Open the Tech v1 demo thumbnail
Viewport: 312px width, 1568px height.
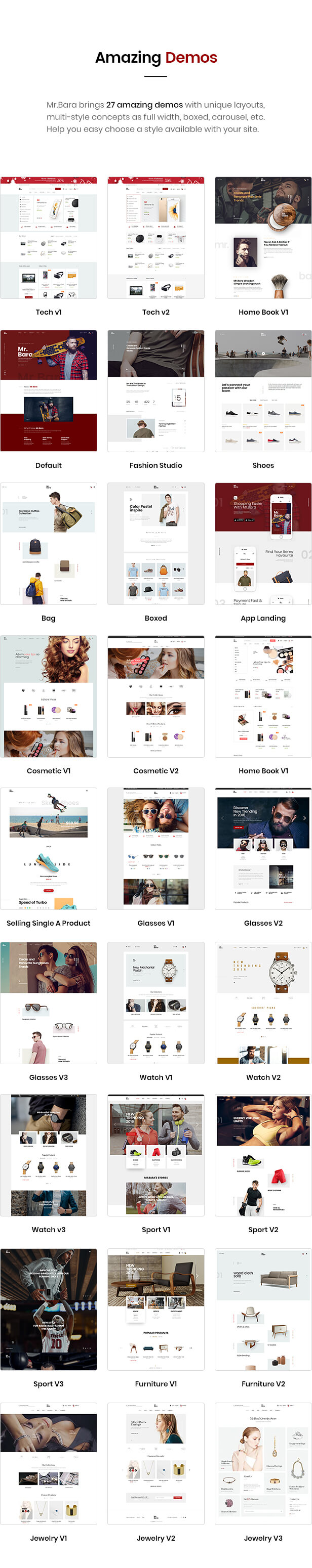49,237
